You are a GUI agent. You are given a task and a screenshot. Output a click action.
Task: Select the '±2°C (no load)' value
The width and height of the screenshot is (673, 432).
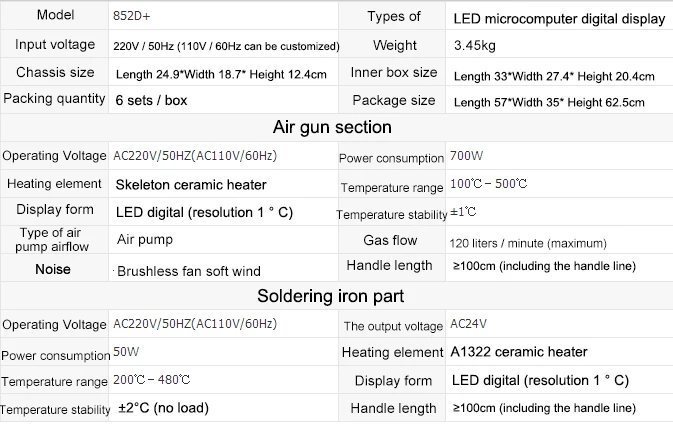166,408
